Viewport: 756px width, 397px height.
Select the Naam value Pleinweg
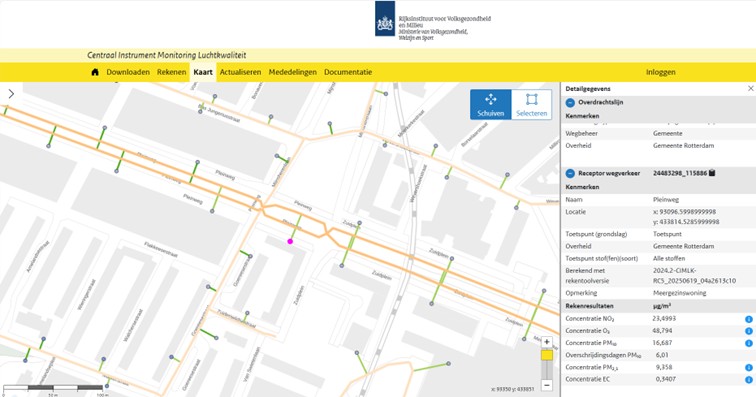coord(666,199)
